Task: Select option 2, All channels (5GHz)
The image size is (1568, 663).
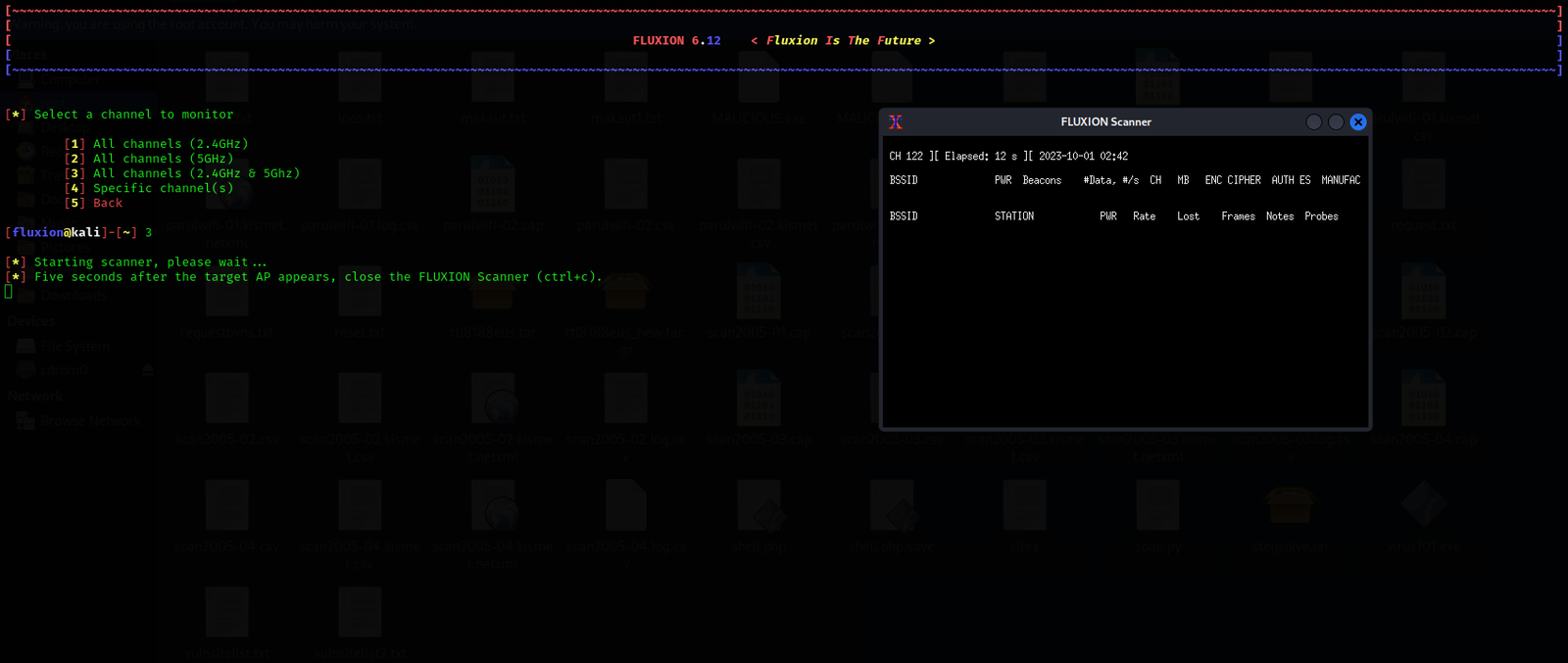Action: 149,159
